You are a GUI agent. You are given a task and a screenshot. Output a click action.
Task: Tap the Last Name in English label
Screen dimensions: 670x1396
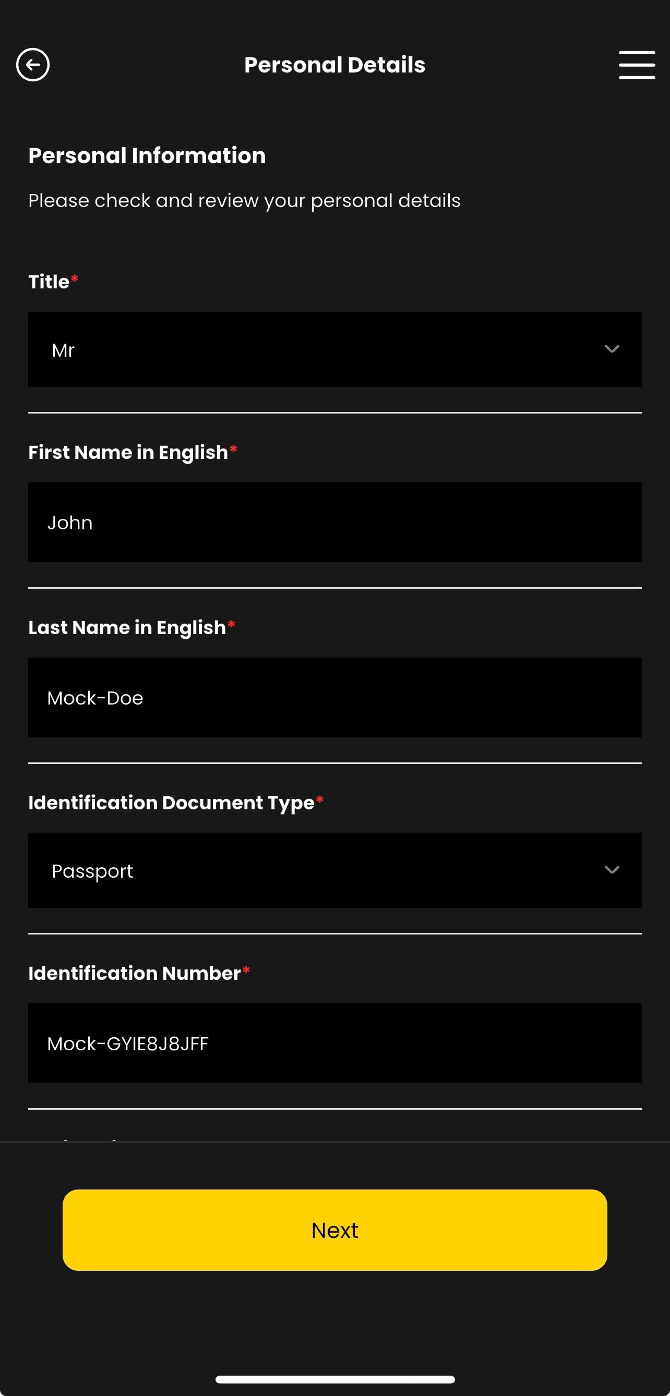[127, 627]
